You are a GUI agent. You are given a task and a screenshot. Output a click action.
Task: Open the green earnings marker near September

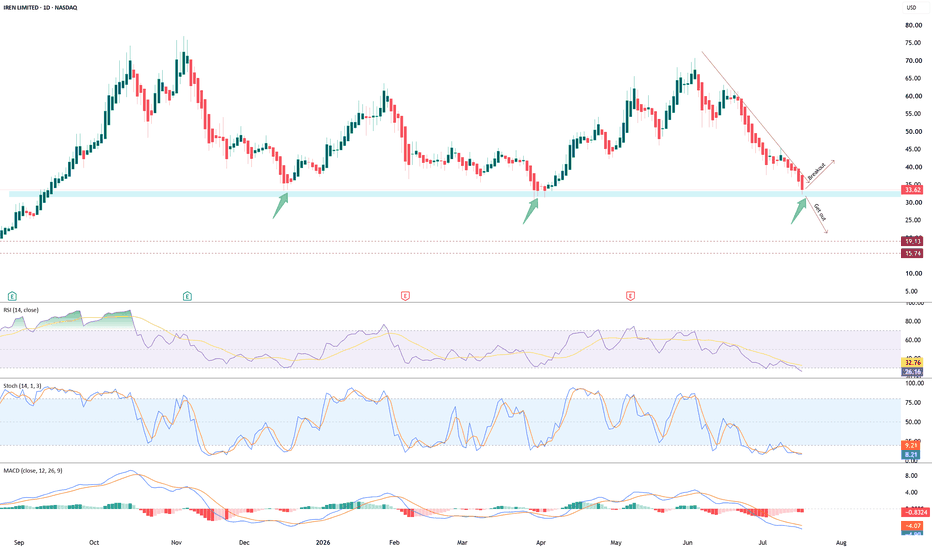12,296
